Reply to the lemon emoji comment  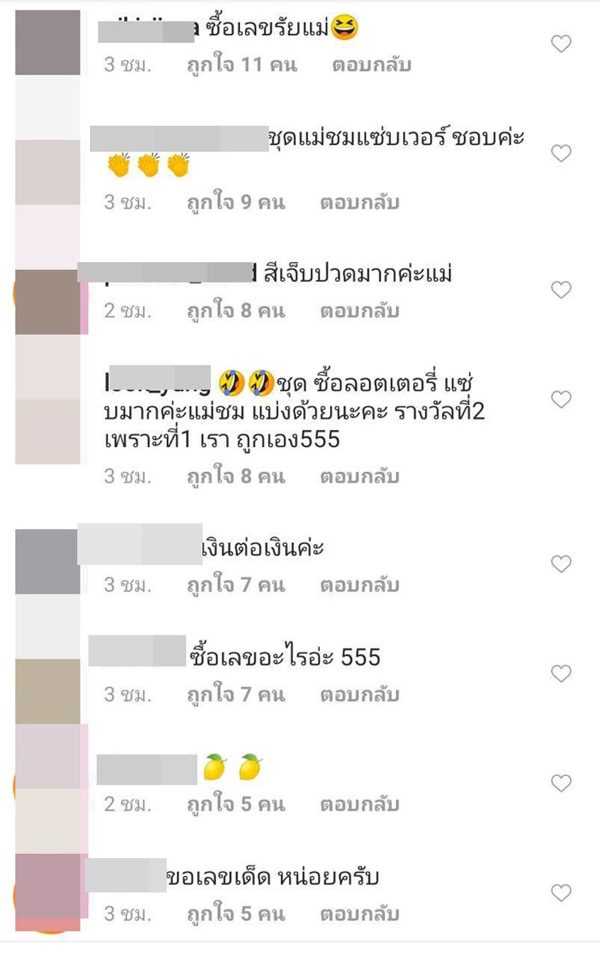(x=360, y=804)
